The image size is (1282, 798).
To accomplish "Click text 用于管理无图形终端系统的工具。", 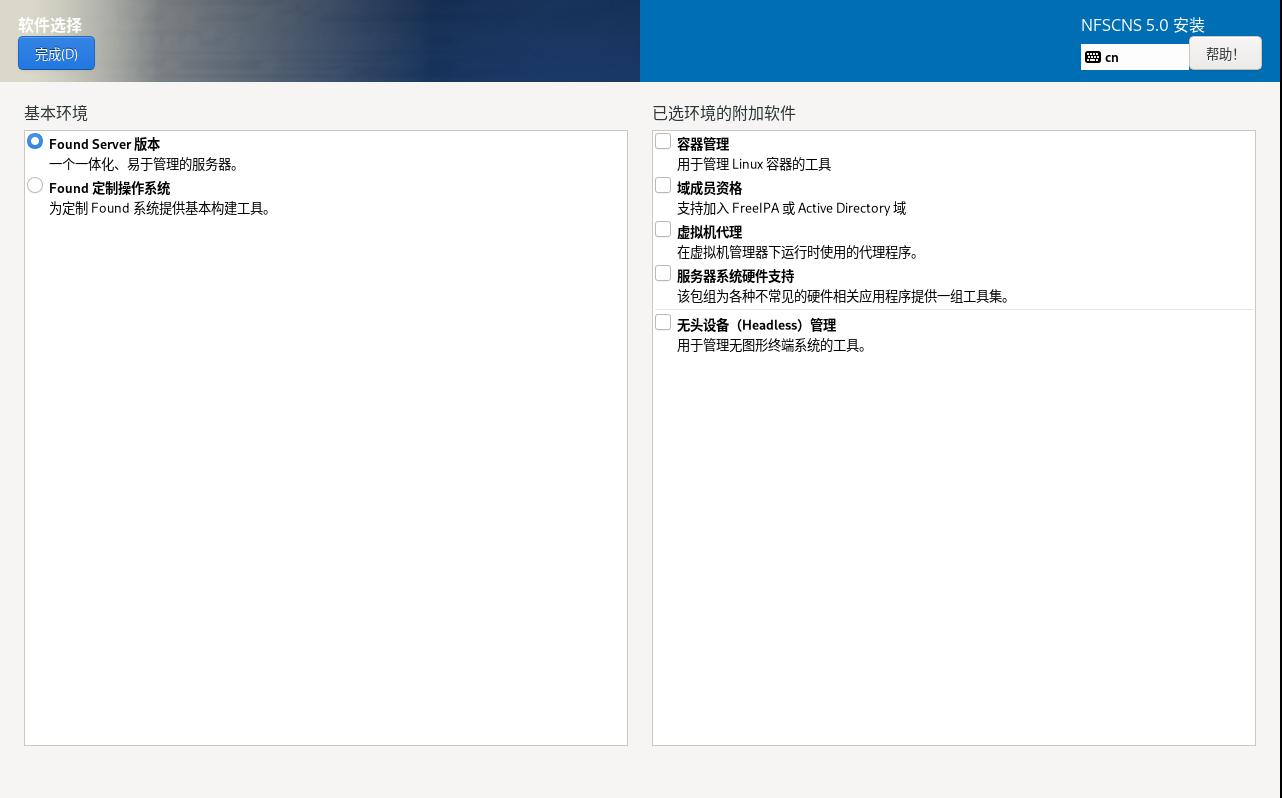I will (x=773, y=345).
